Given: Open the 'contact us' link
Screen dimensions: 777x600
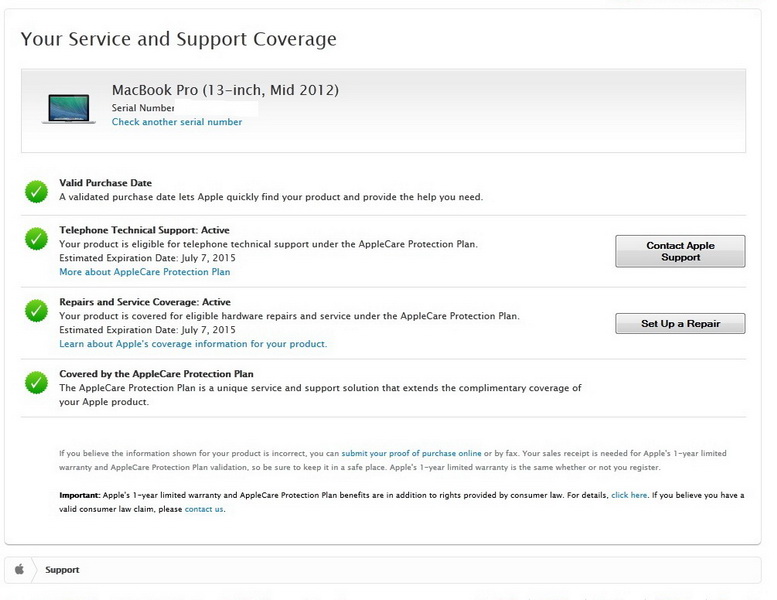Looking at the screenshot, I should pyautogui.click(x=204, y=509).
